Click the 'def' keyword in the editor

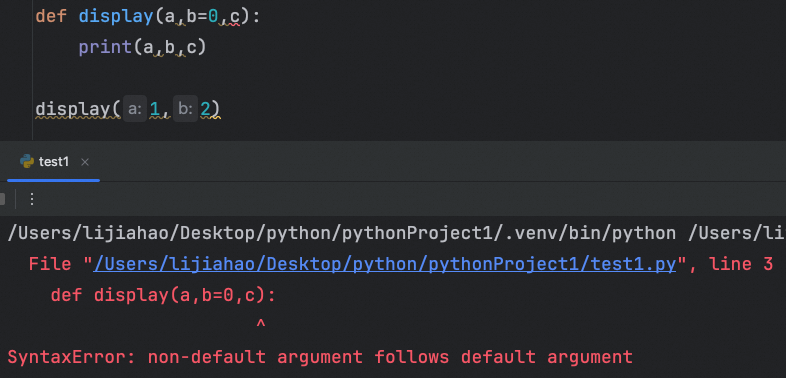click(x=51, y=17)
